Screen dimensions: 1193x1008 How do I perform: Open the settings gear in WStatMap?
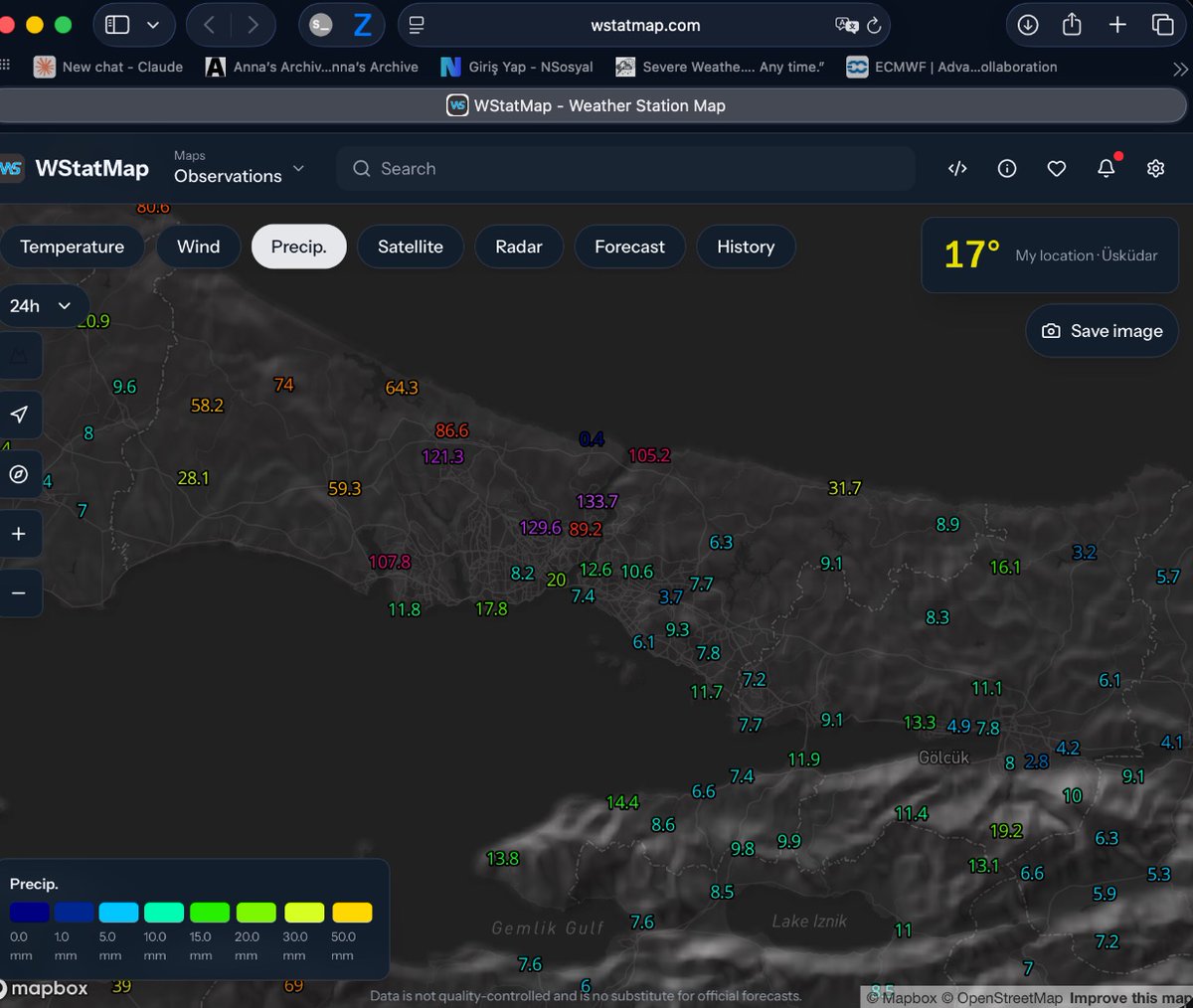click(x=1155, y=169)
